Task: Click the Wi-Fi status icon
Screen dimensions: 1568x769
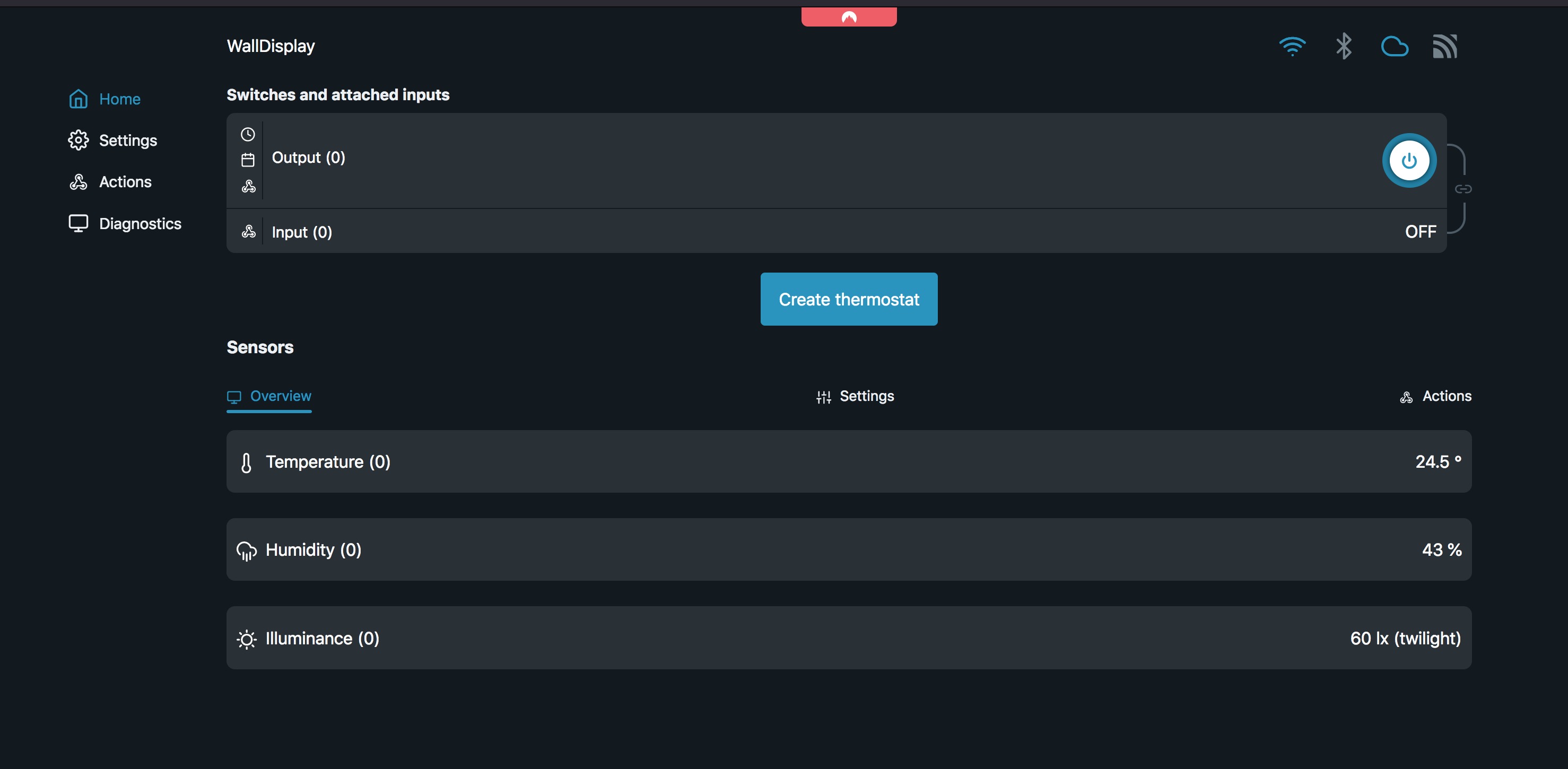Action: point(1292,46)
